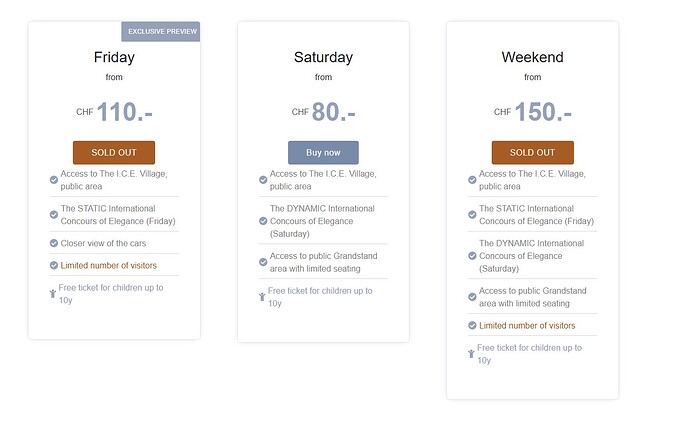
Task: Click the Friday SOLD OUT button
Action: pos(114,152)
